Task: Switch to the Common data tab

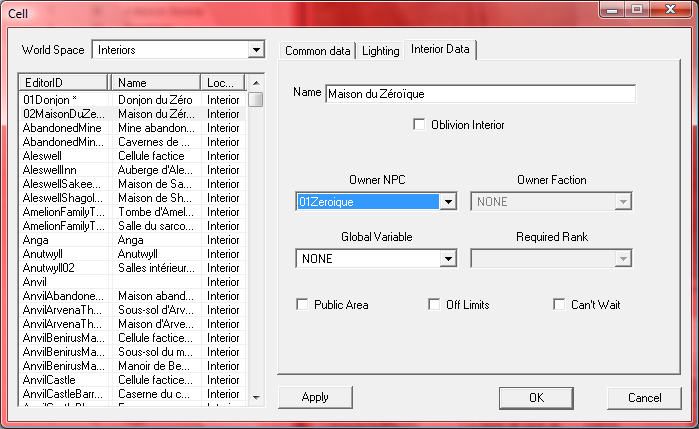Action: (317, 50)
